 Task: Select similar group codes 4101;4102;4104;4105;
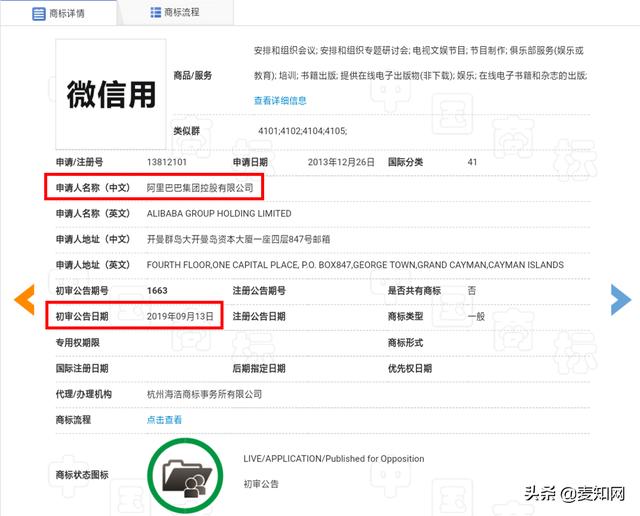coord(302,131)
